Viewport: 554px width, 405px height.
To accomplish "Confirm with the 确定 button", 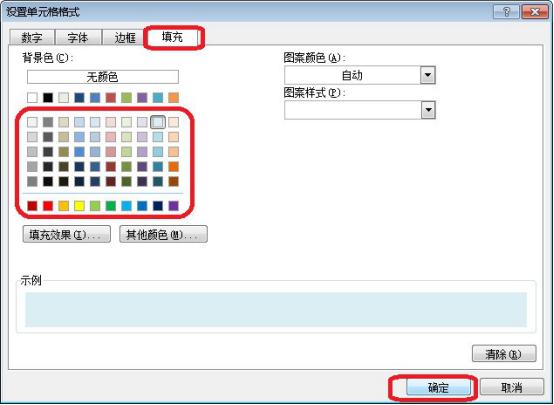I will [438, 388].
